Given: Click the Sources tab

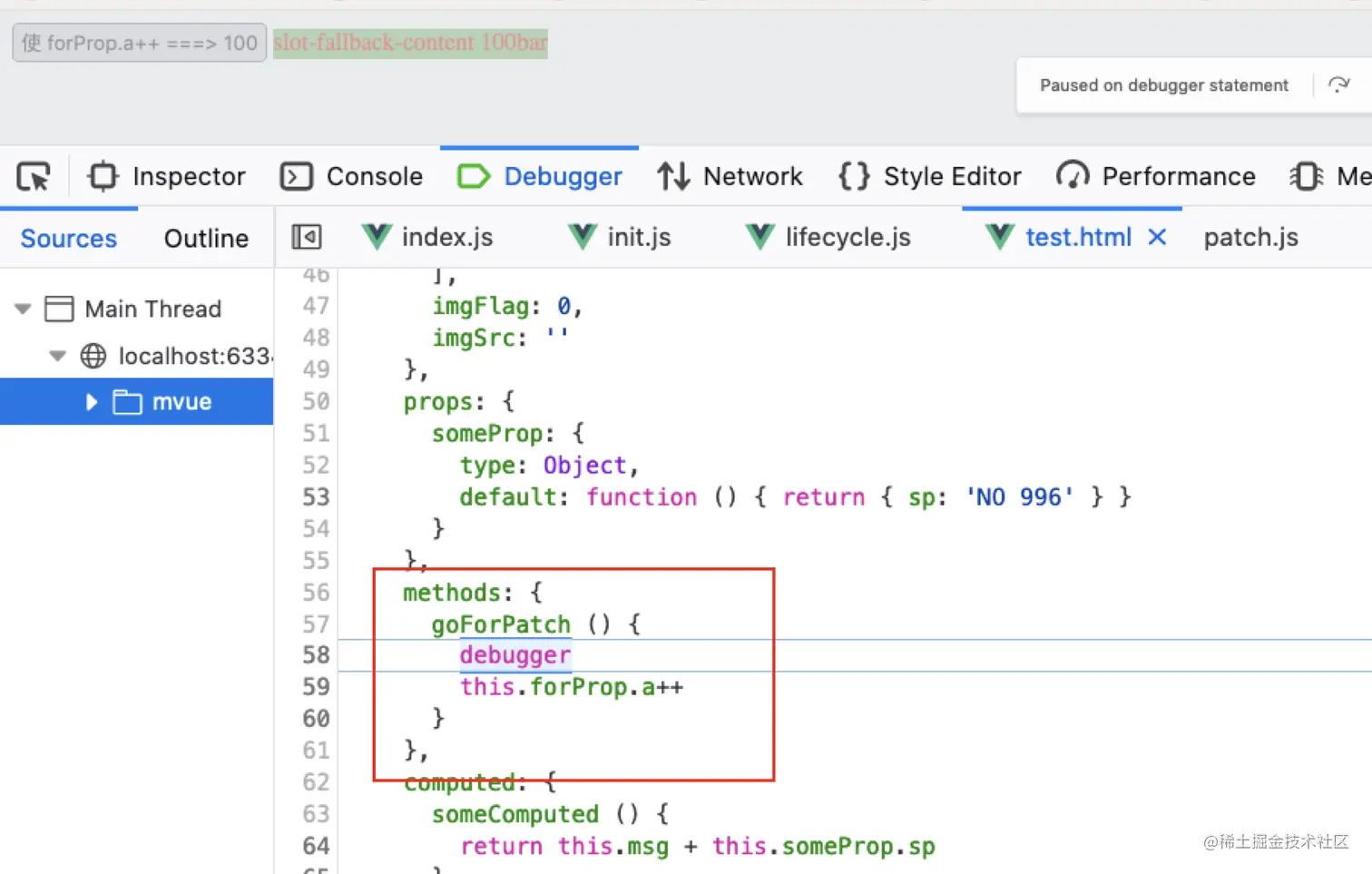Looking at the screenshot, I should pos(69,238).
